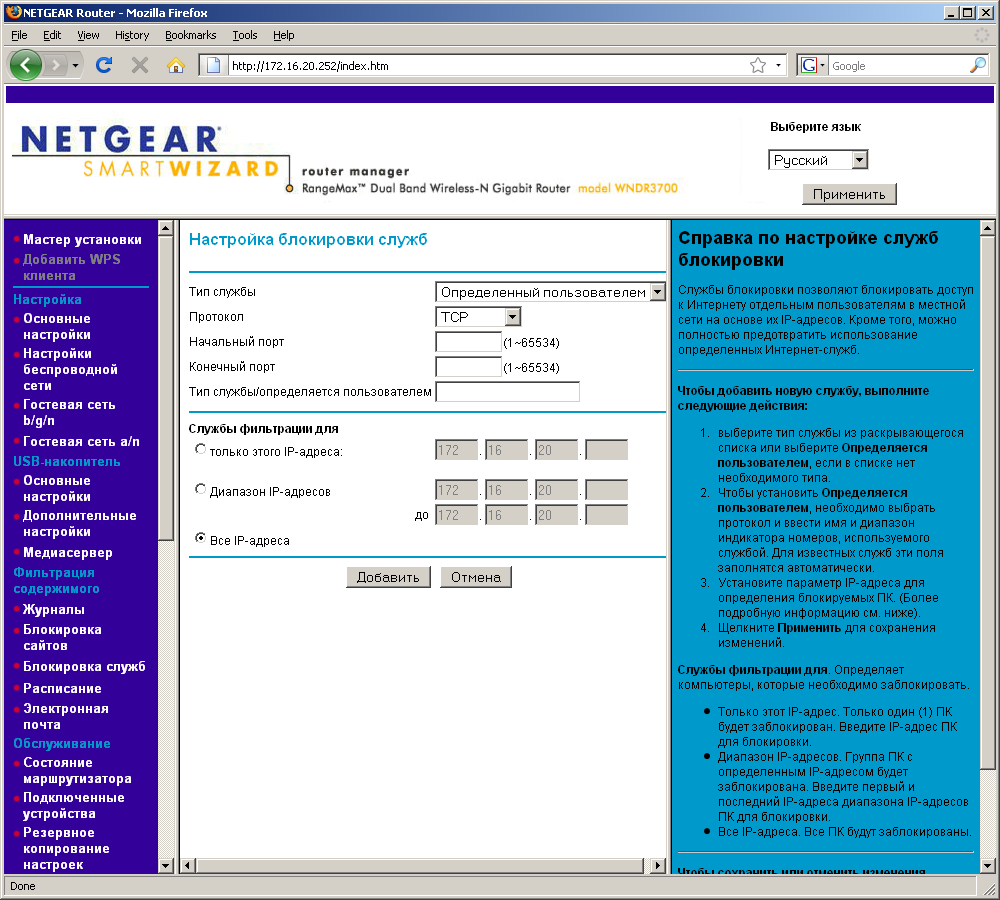The width and height of the screenshot is (1000, 900).
Task: Open Состояние маршрутизатора link
Action: (77, 771)
